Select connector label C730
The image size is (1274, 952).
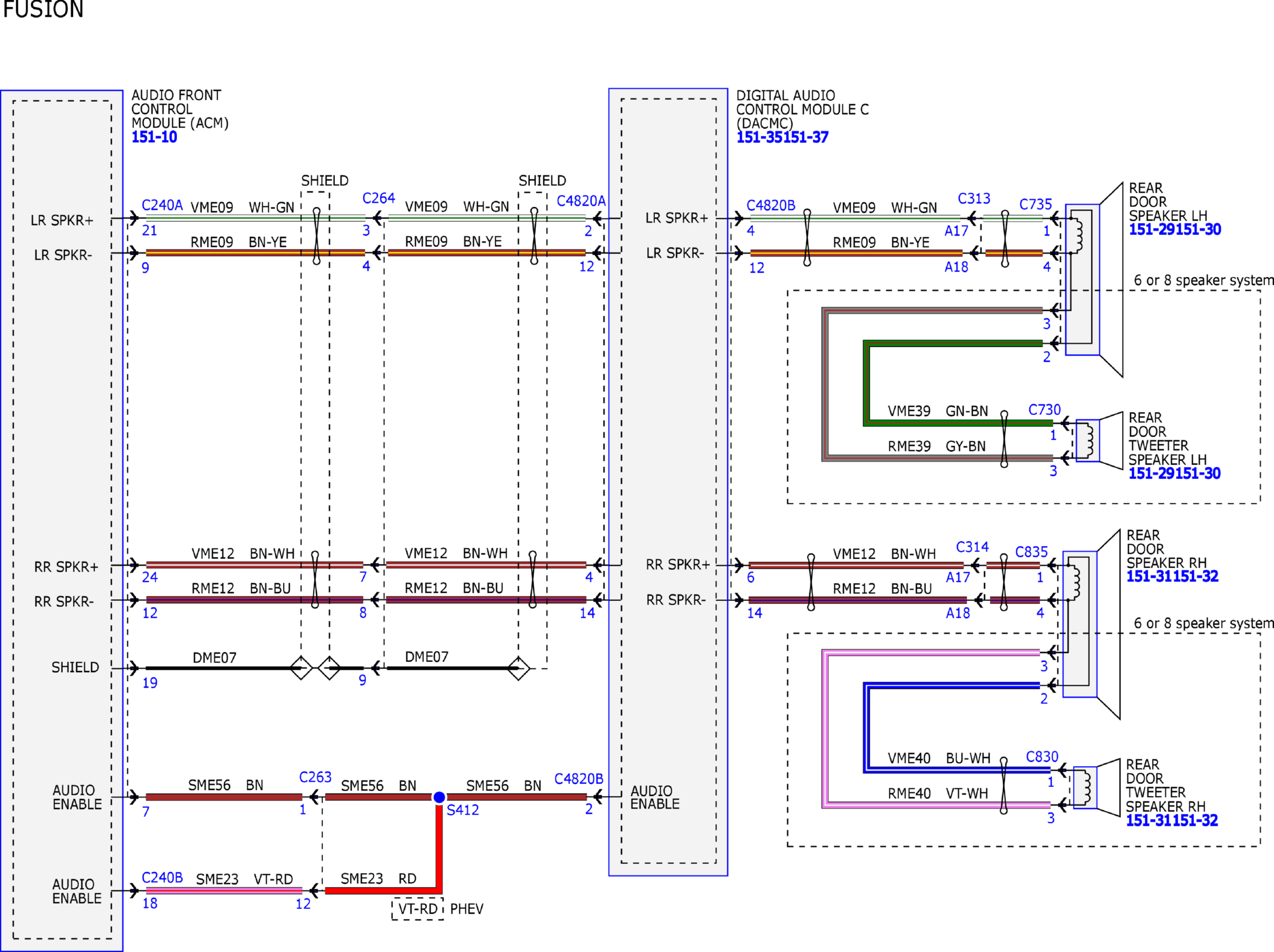[x=1044, y=410]
